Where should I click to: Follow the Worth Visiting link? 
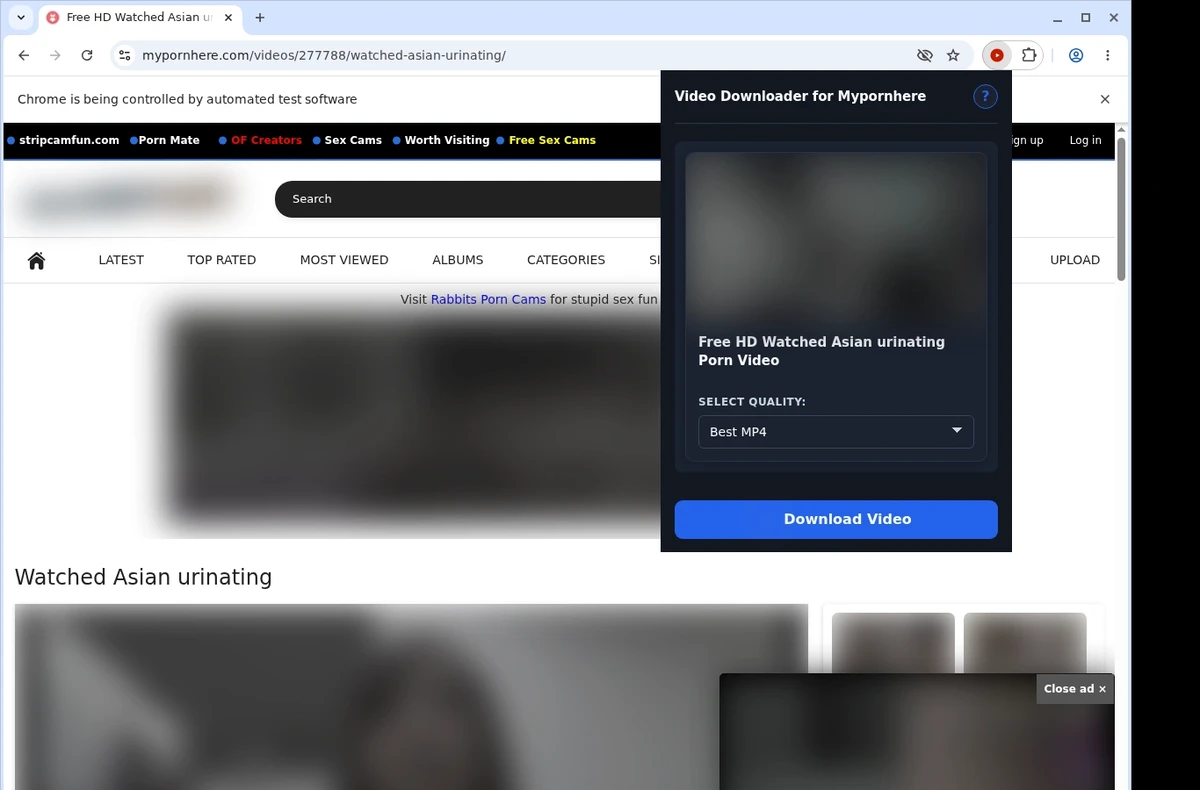click(447, 140)
